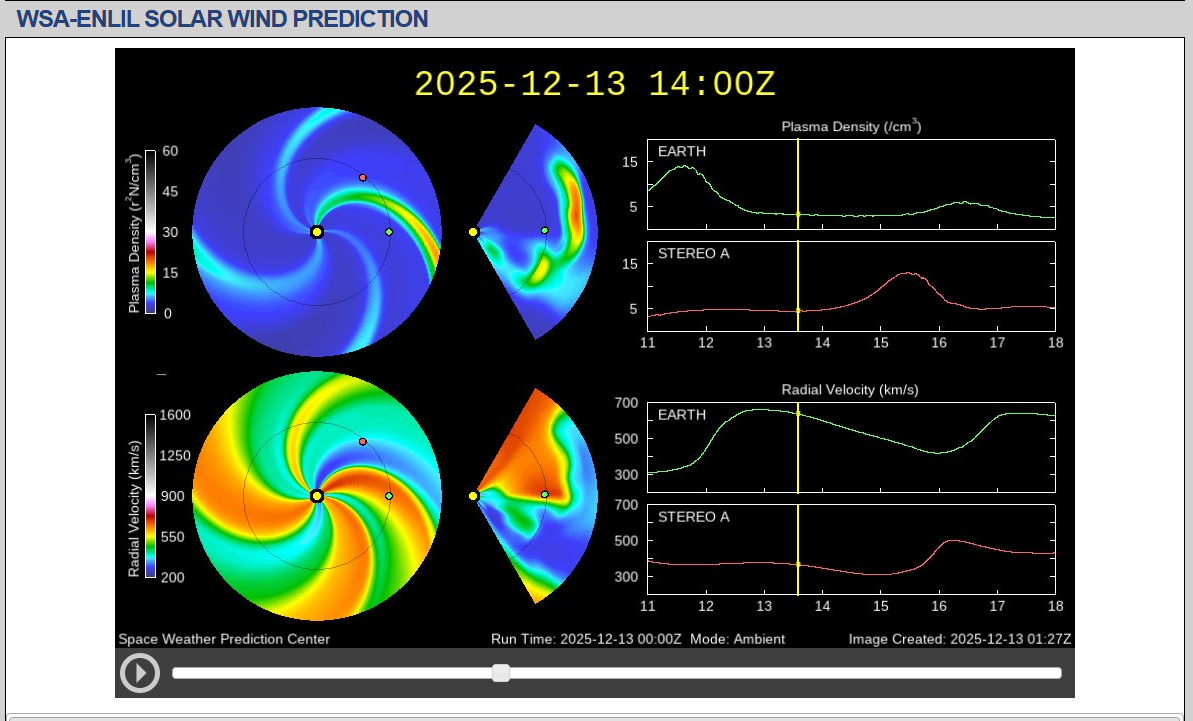Click the Space Weather Prediction Center text

224,639
